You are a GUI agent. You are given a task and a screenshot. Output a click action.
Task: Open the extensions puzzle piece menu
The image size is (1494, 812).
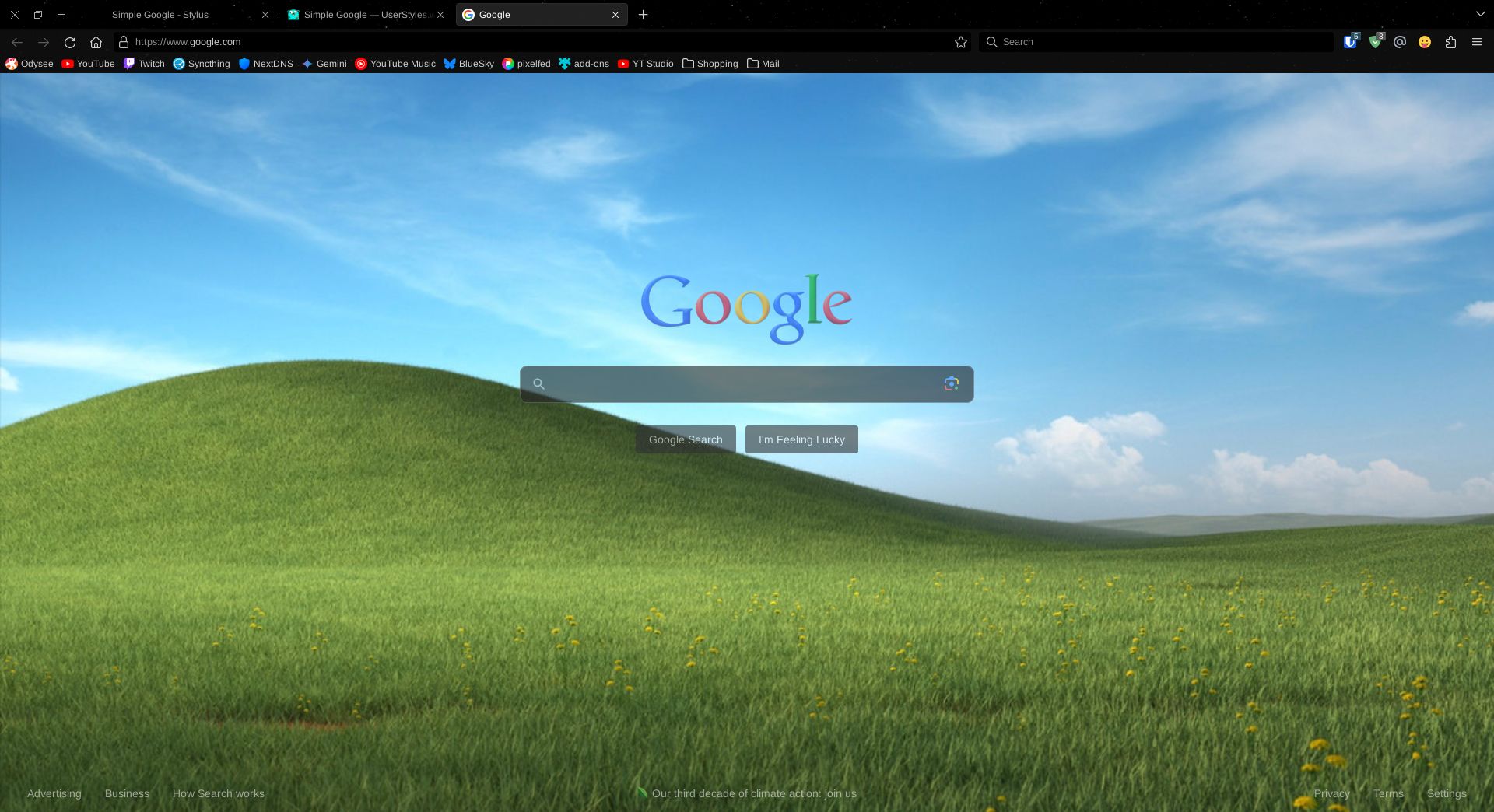(x=1450, y=42)
